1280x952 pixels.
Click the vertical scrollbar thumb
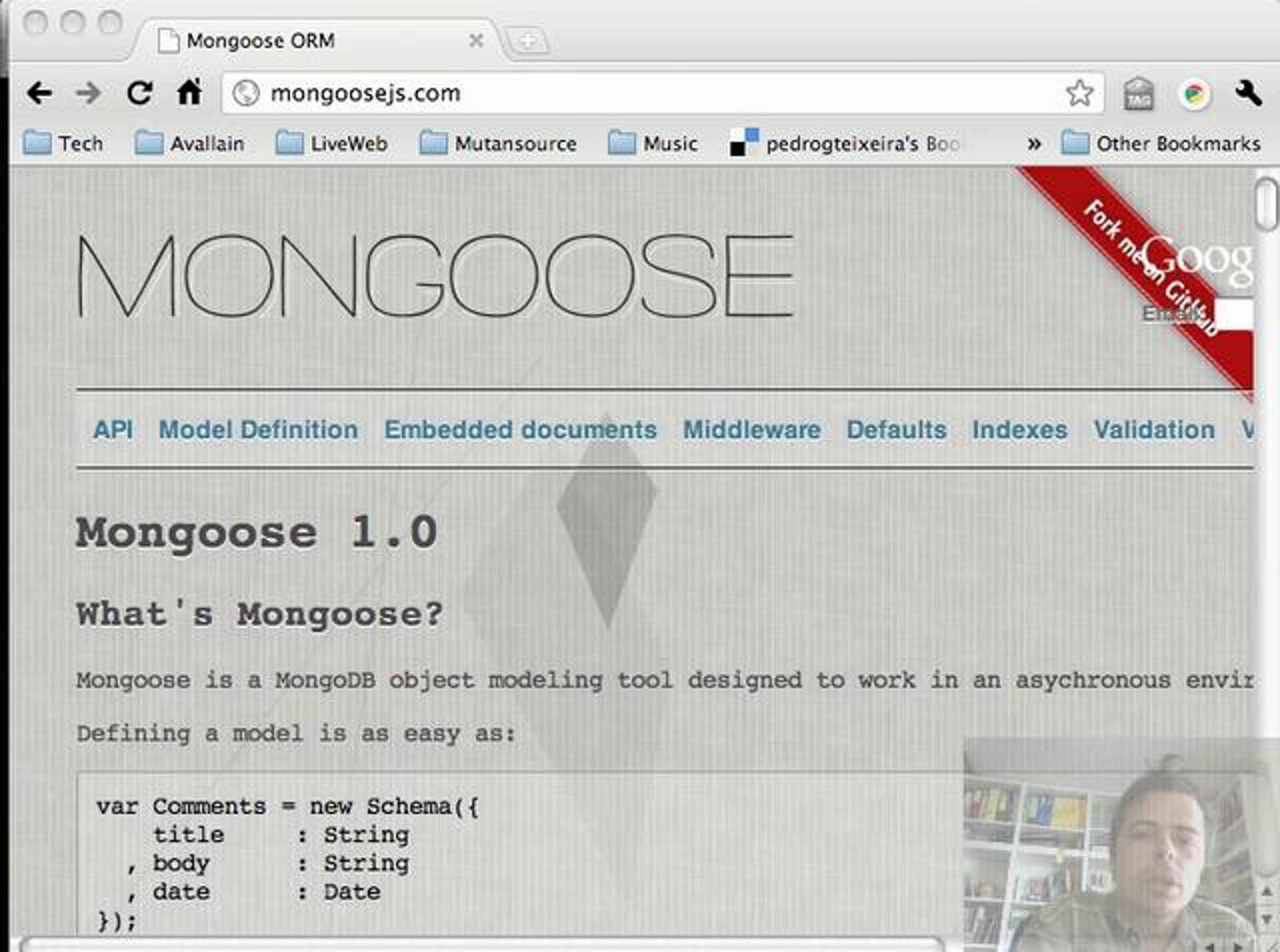[1266, 205]
